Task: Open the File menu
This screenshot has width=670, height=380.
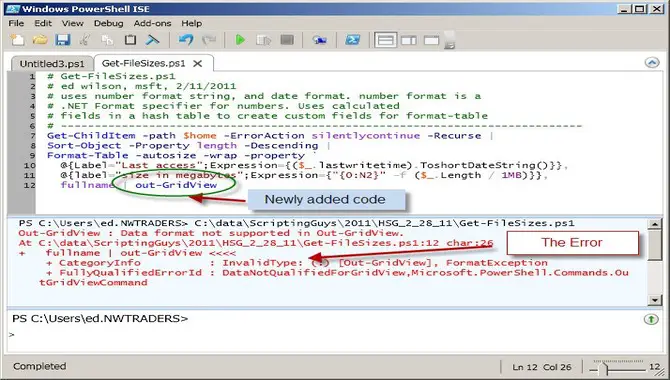Action: (x=16, y=23)
